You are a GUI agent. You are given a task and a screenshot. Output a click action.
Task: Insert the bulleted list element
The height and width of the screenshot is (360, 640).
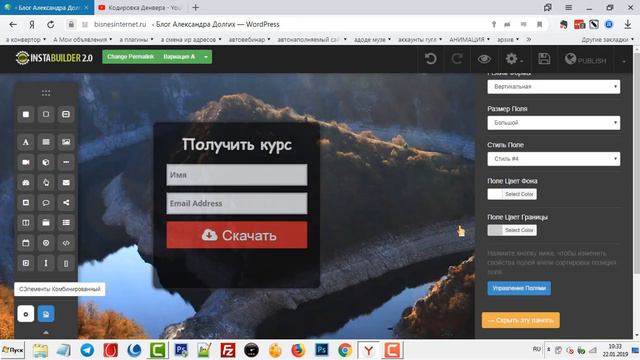tap(66, 223)
